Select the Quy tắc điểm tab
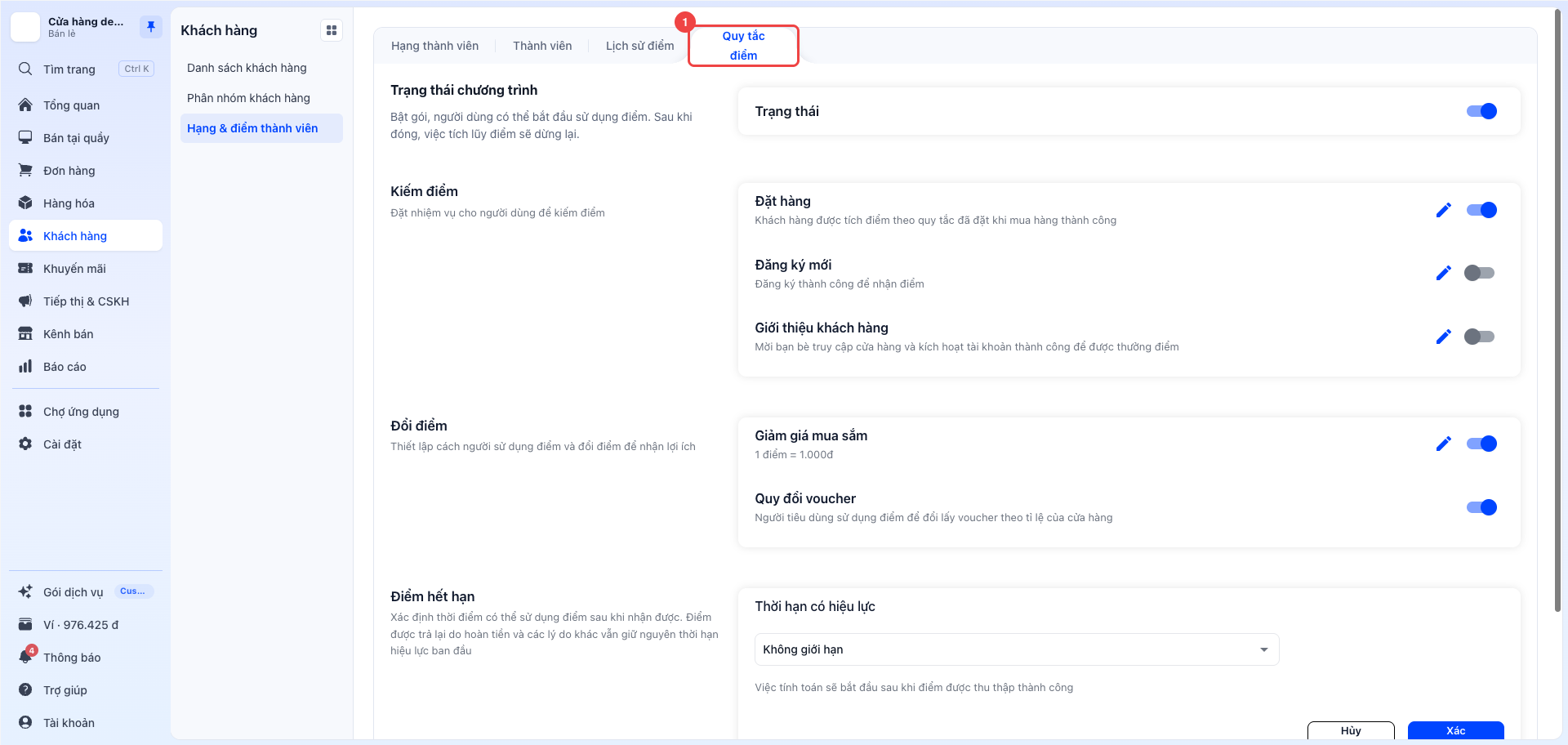Image resolution: width=1568 pixels, height=745 pixels. 743,46
